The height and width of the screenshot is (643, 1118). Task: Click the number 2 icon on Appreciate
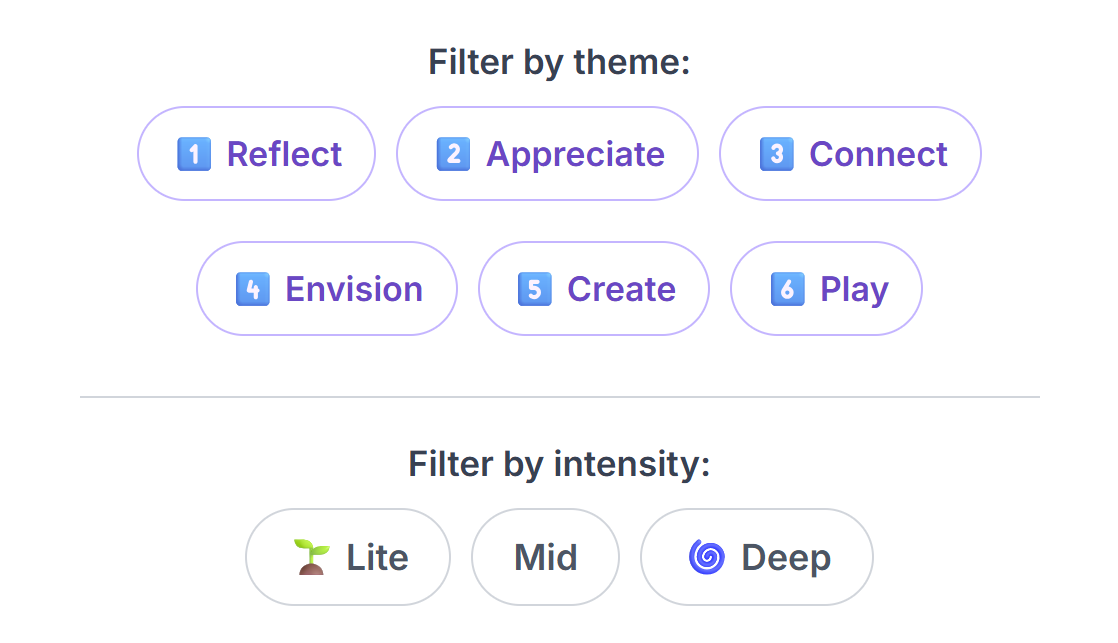tap(452, 154)
